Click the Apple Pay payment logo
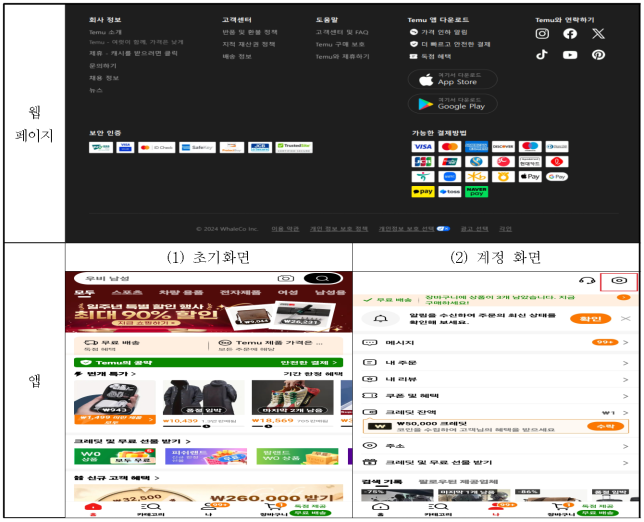This screenshot has height=522, width=644. [530, 177]
